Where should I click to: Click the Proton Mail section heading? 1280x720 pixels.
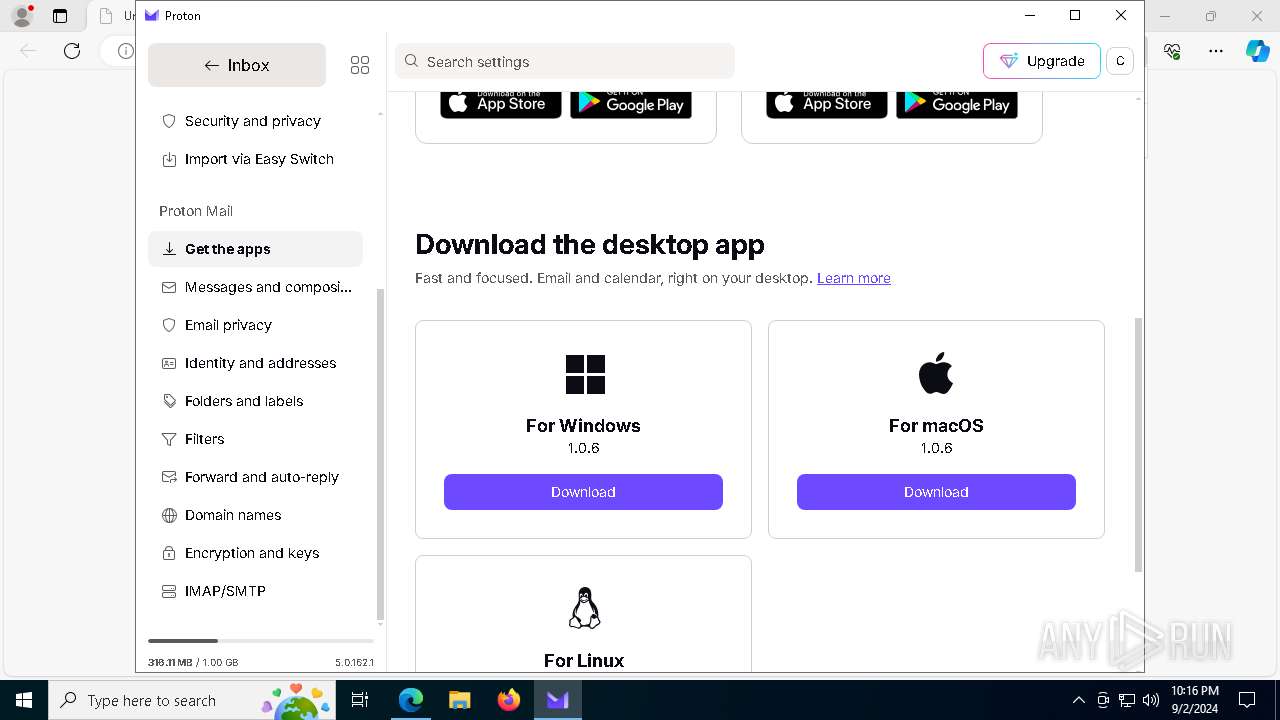point(196,211)
